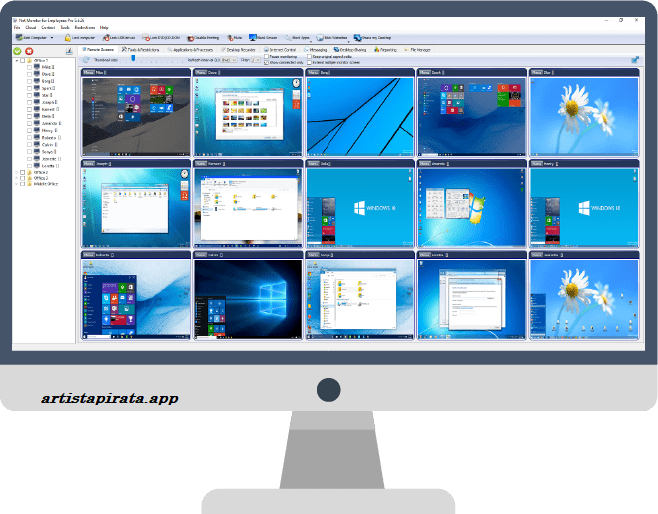Click Menu button on Dave's thumbnail

[x=201, y=72]
